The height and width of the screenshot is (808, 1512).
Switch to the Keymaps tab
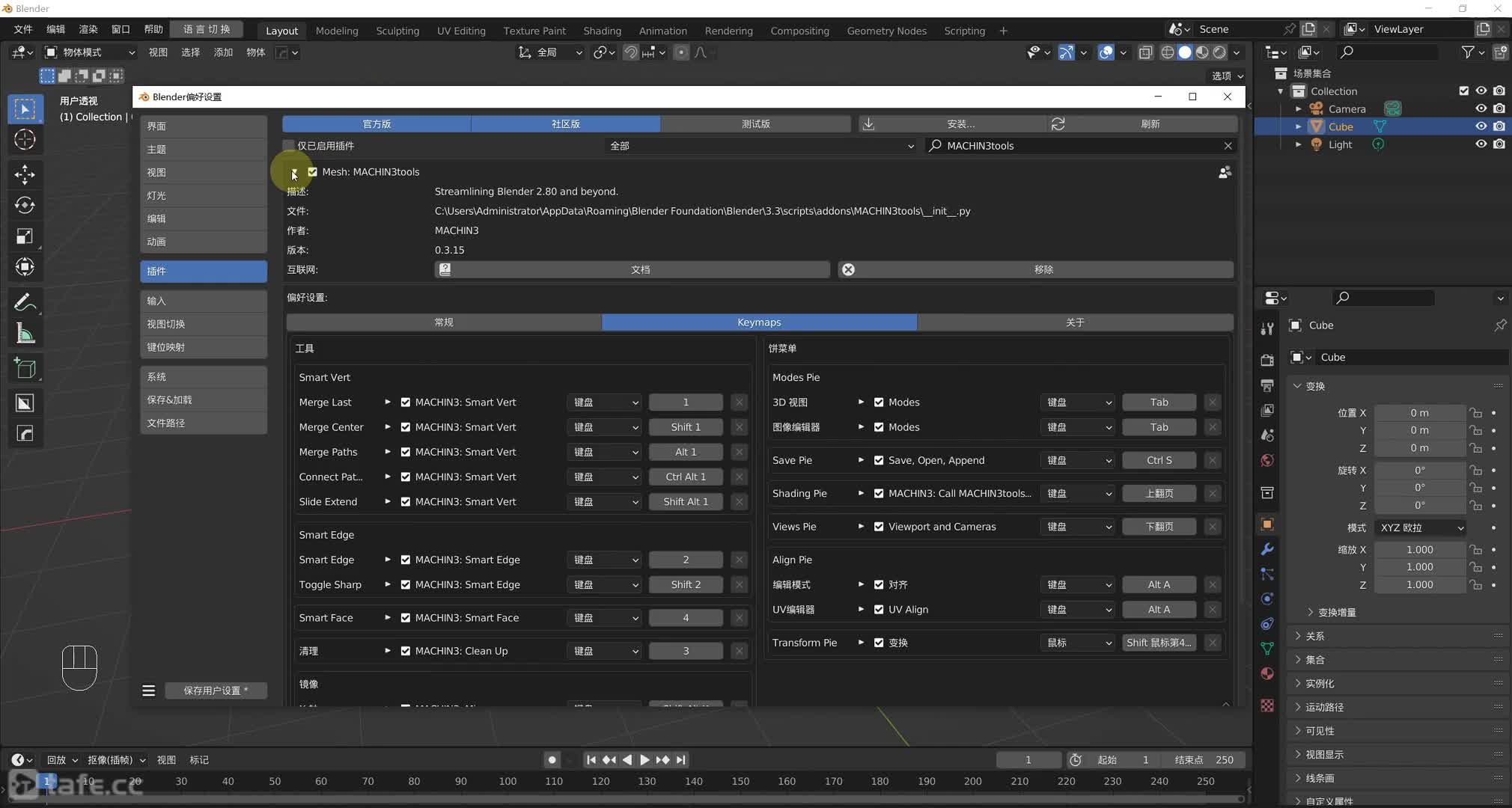[x=759, y=322]
